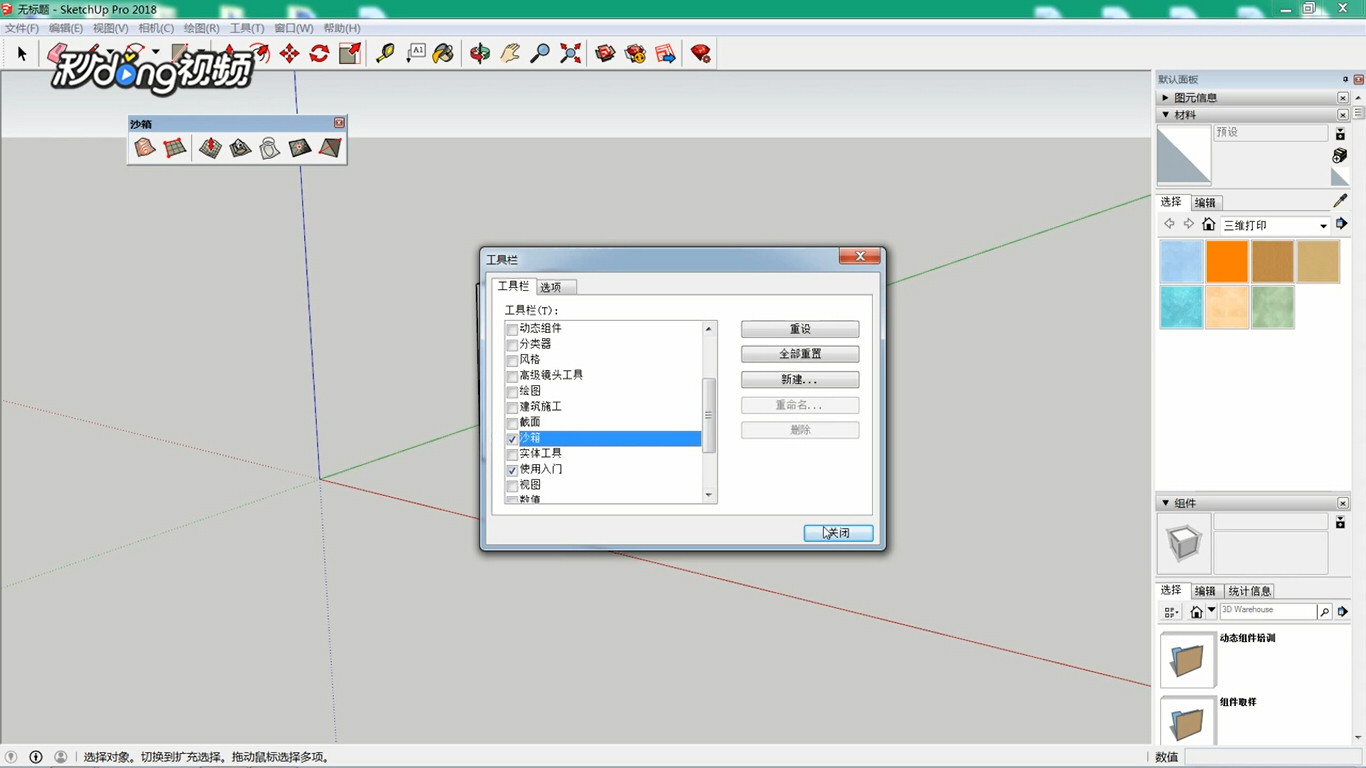Screen dimensions: 1366x768
Task: Open the 3D Warehouse icon
Action: point(605,54)
